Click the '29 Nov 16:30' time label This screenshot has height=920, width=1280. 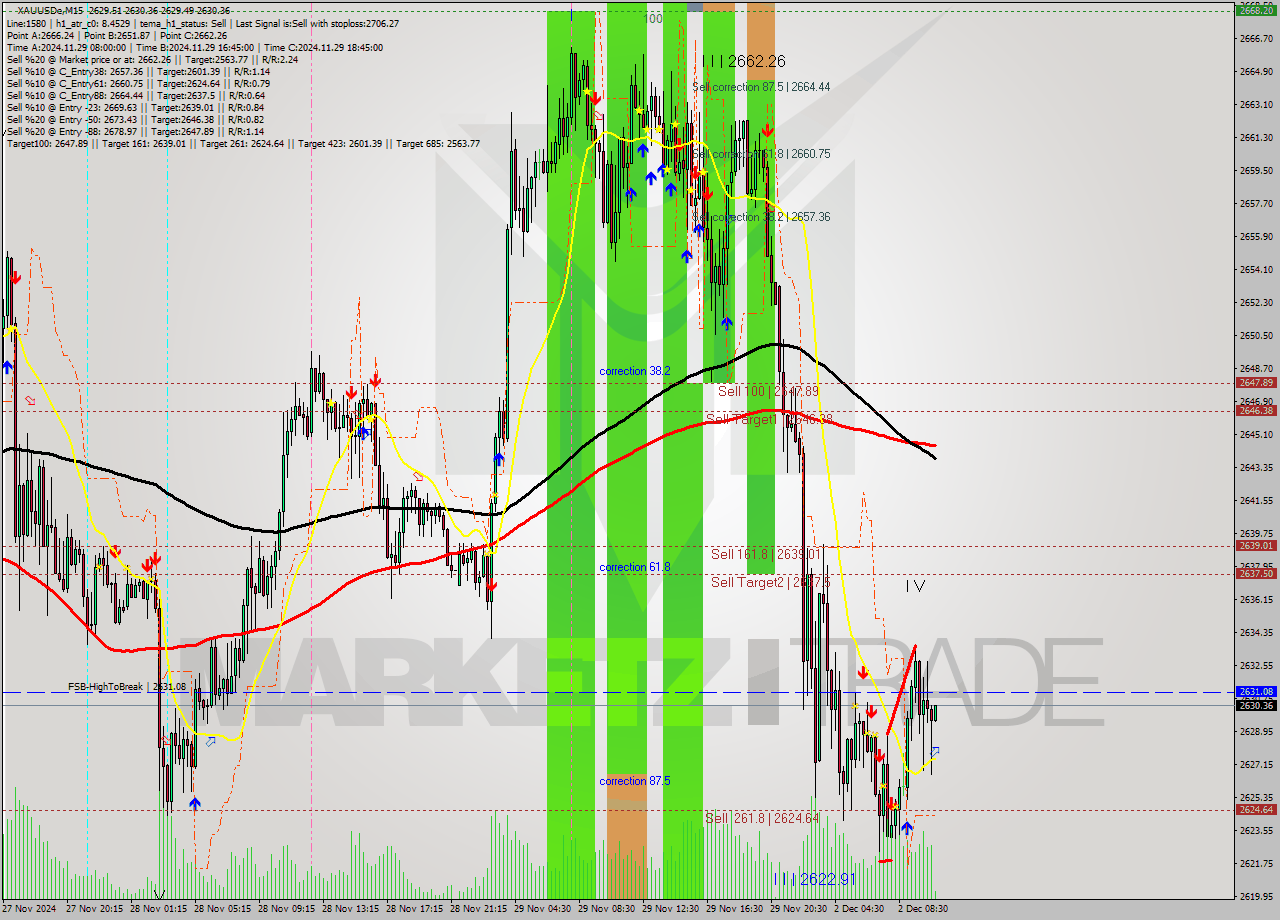(x=735, y=909)
